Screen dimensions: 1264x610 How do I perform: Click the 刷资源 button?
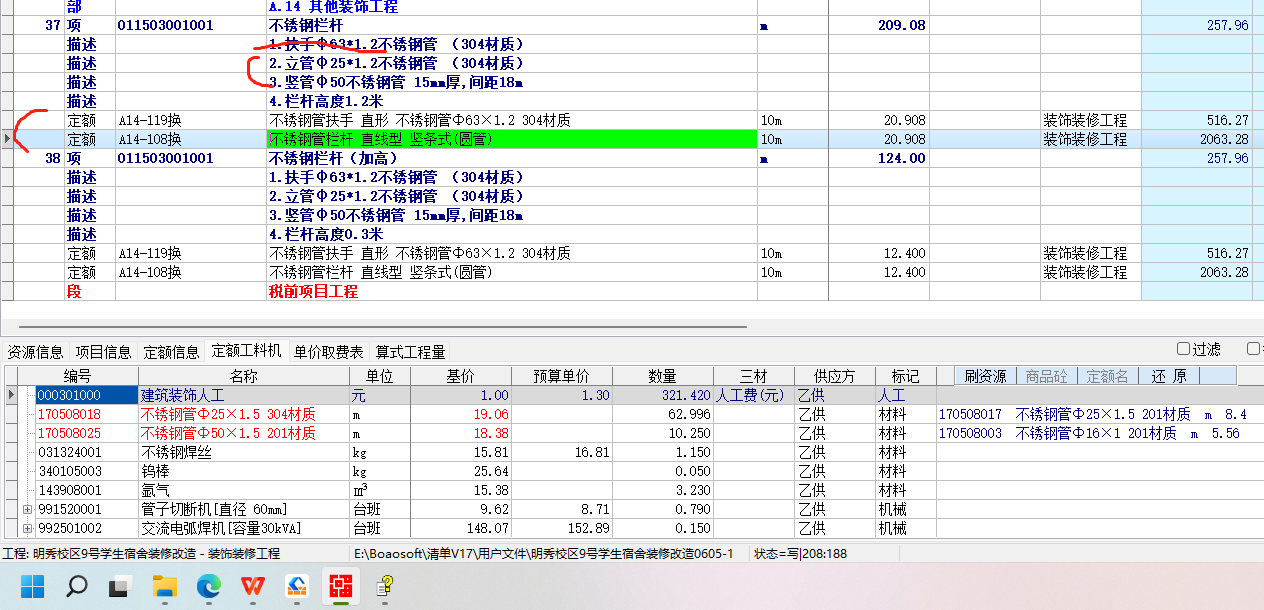click(985, 376)
